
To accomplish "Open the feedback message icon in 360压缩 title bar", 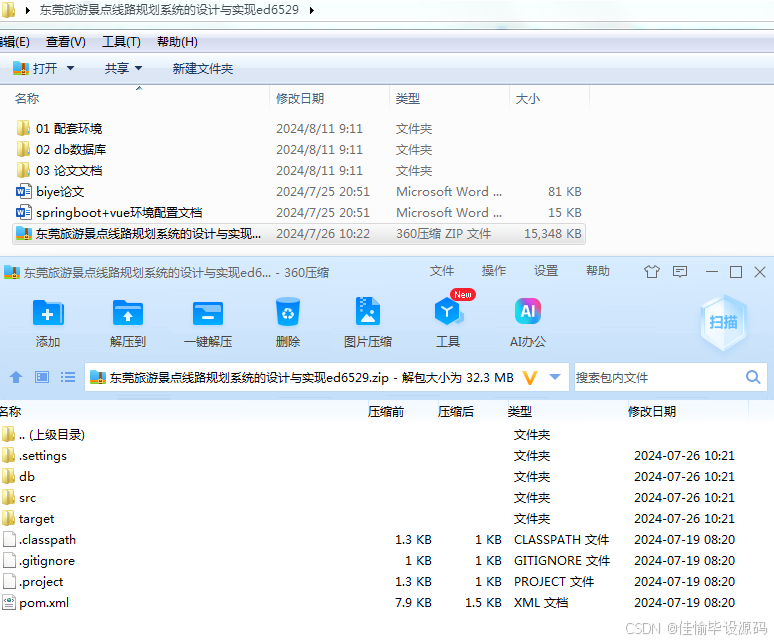I will coord(680,271).
